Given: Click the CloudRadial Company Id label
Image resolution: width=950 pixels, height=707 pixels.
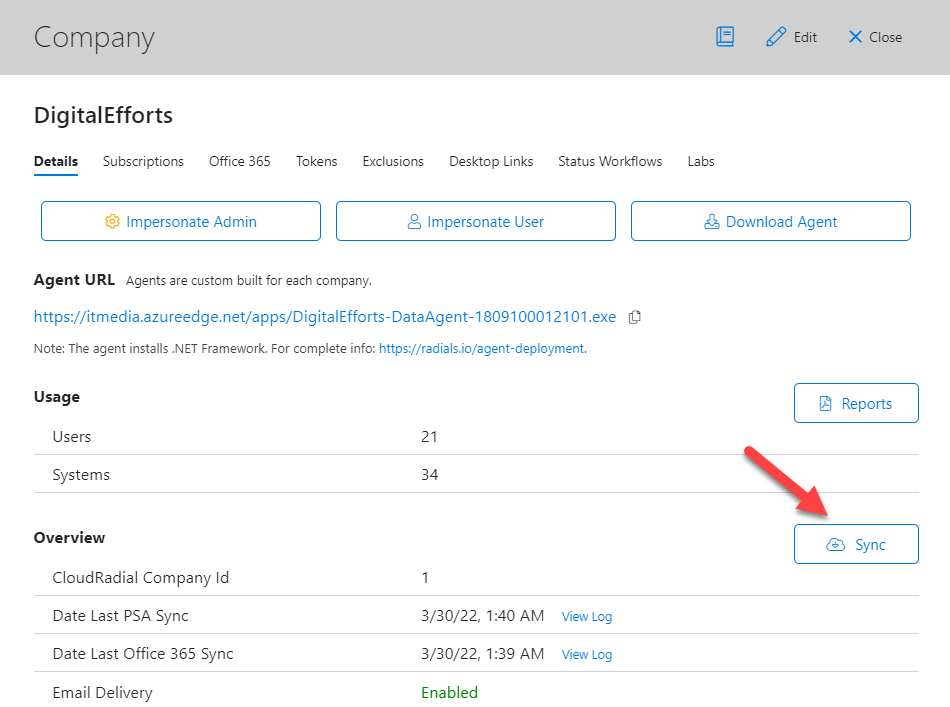Looking at the screenshot, I should pyautogui.click(x=141, y=578).
